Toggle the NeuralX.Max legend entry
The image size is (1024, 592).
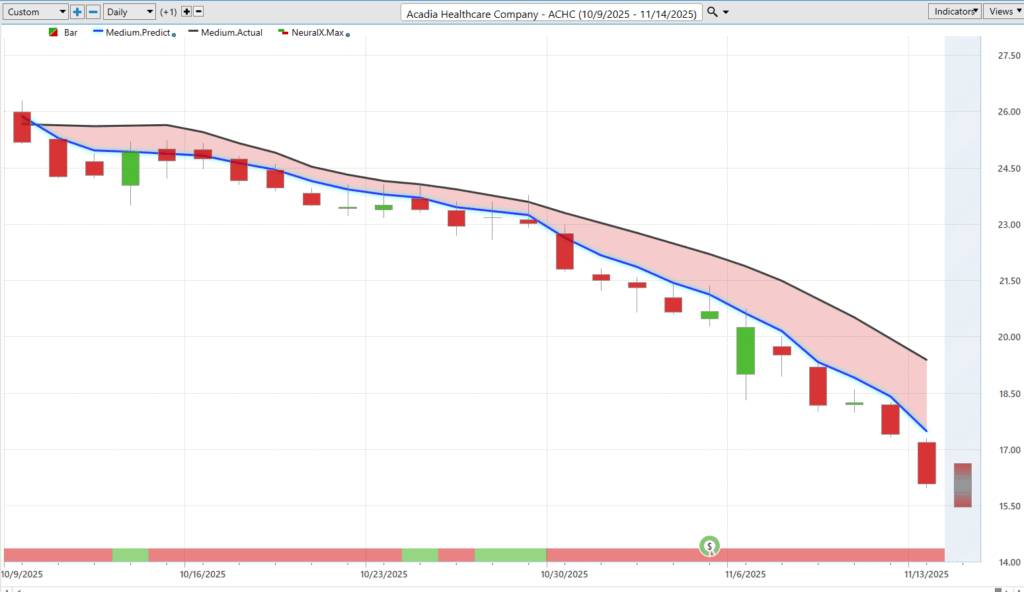[312, 33]
